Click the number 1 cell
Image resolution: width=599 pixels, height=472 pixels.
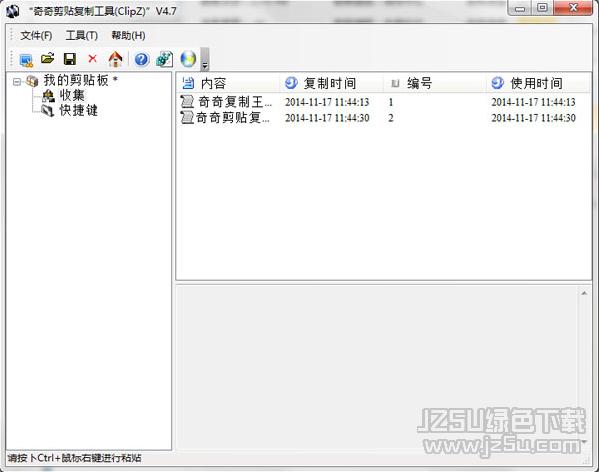coord(391,102)
